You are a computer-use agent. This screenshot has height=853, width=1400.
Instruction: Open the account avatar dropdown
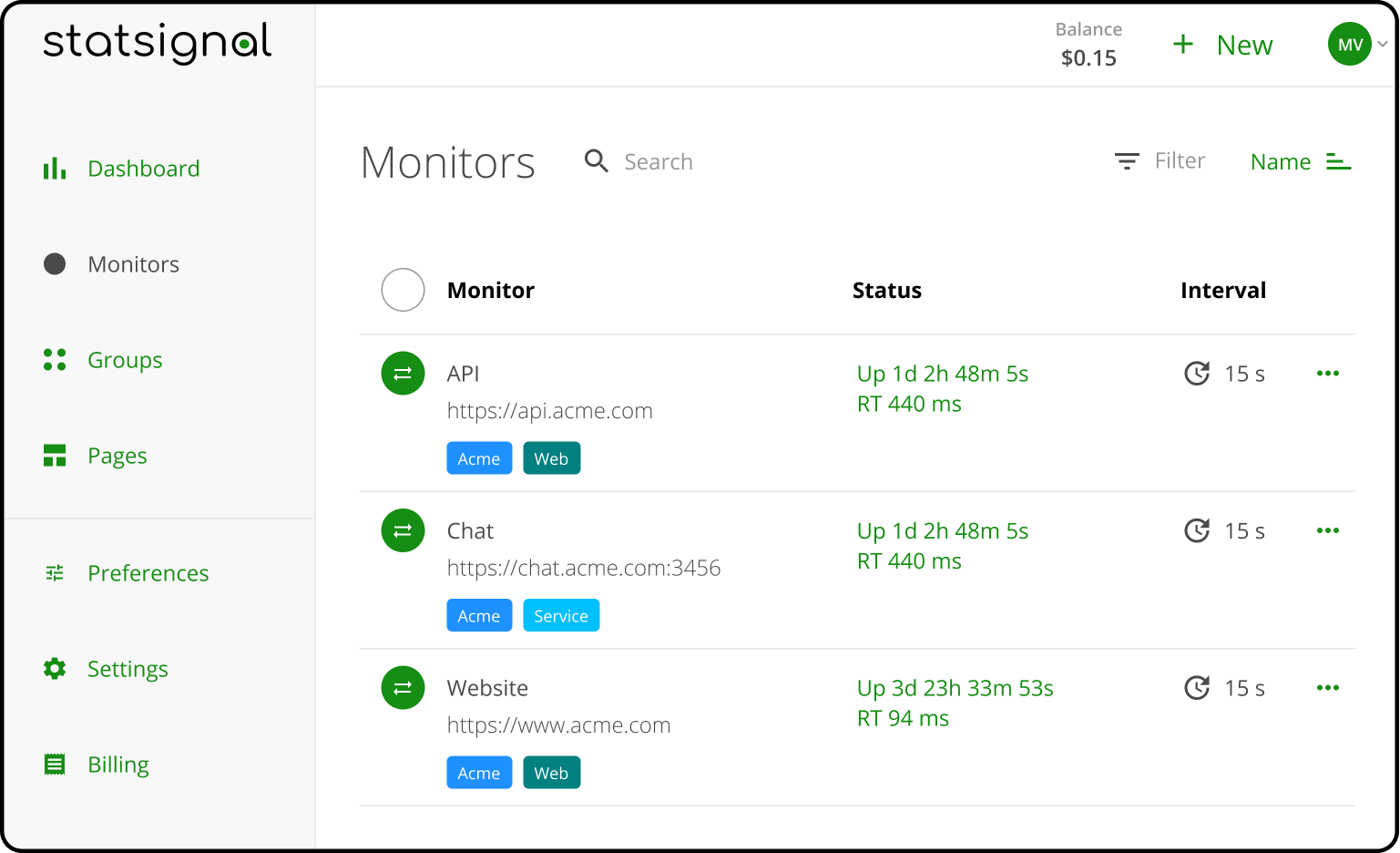click(1350, 44)
